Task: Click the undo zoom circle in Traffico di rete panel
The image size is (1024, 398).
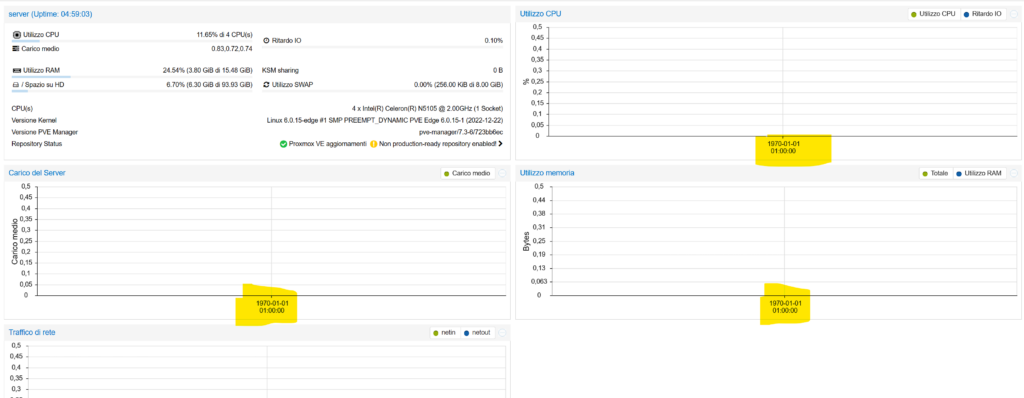Action: click(502, 333)
